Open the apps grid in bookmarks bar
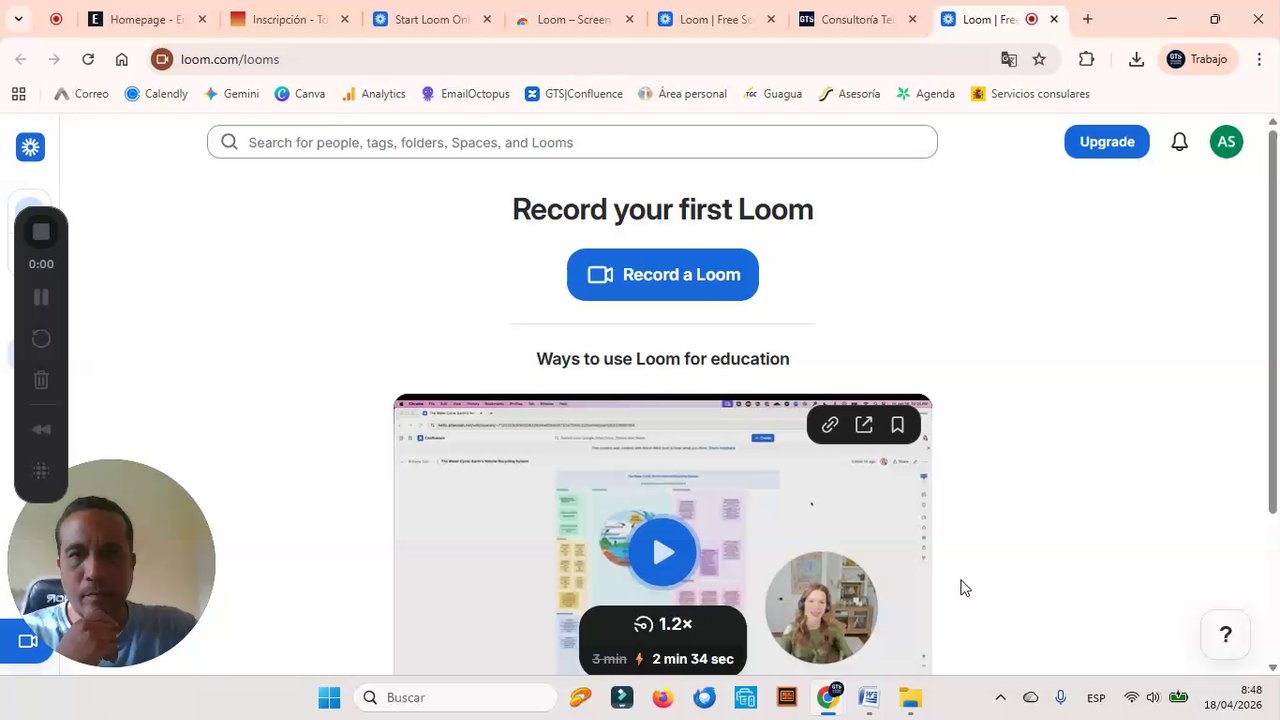 (x=18, y=94)
